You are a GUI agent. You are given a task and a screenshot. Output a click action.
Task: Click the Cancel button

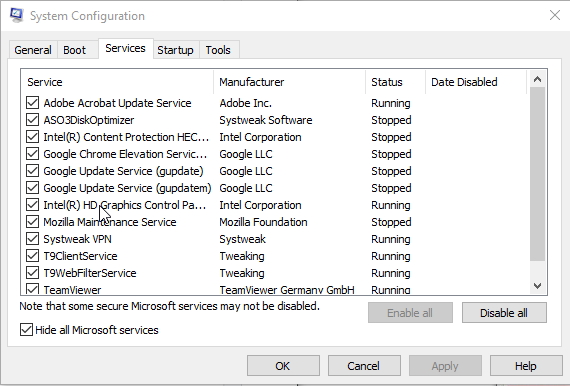pos(364,366)
